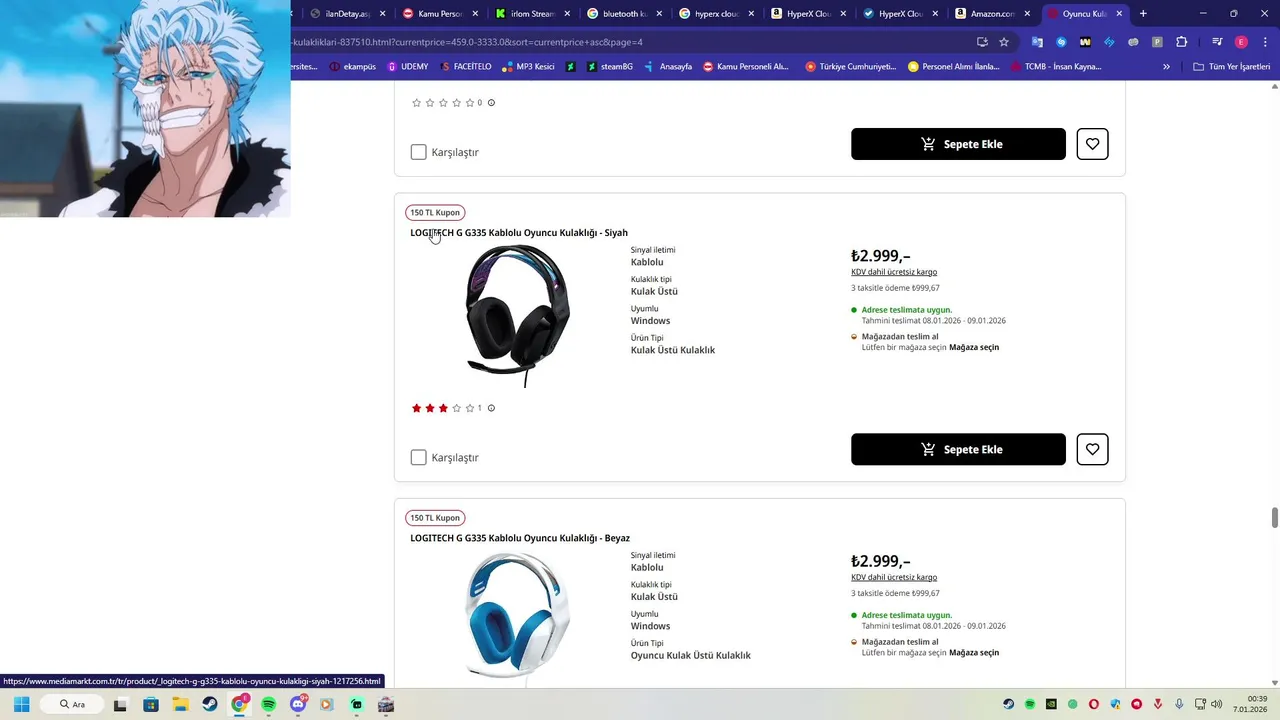
Task: Click the Steam icon in system tray
Action: 1008,704
